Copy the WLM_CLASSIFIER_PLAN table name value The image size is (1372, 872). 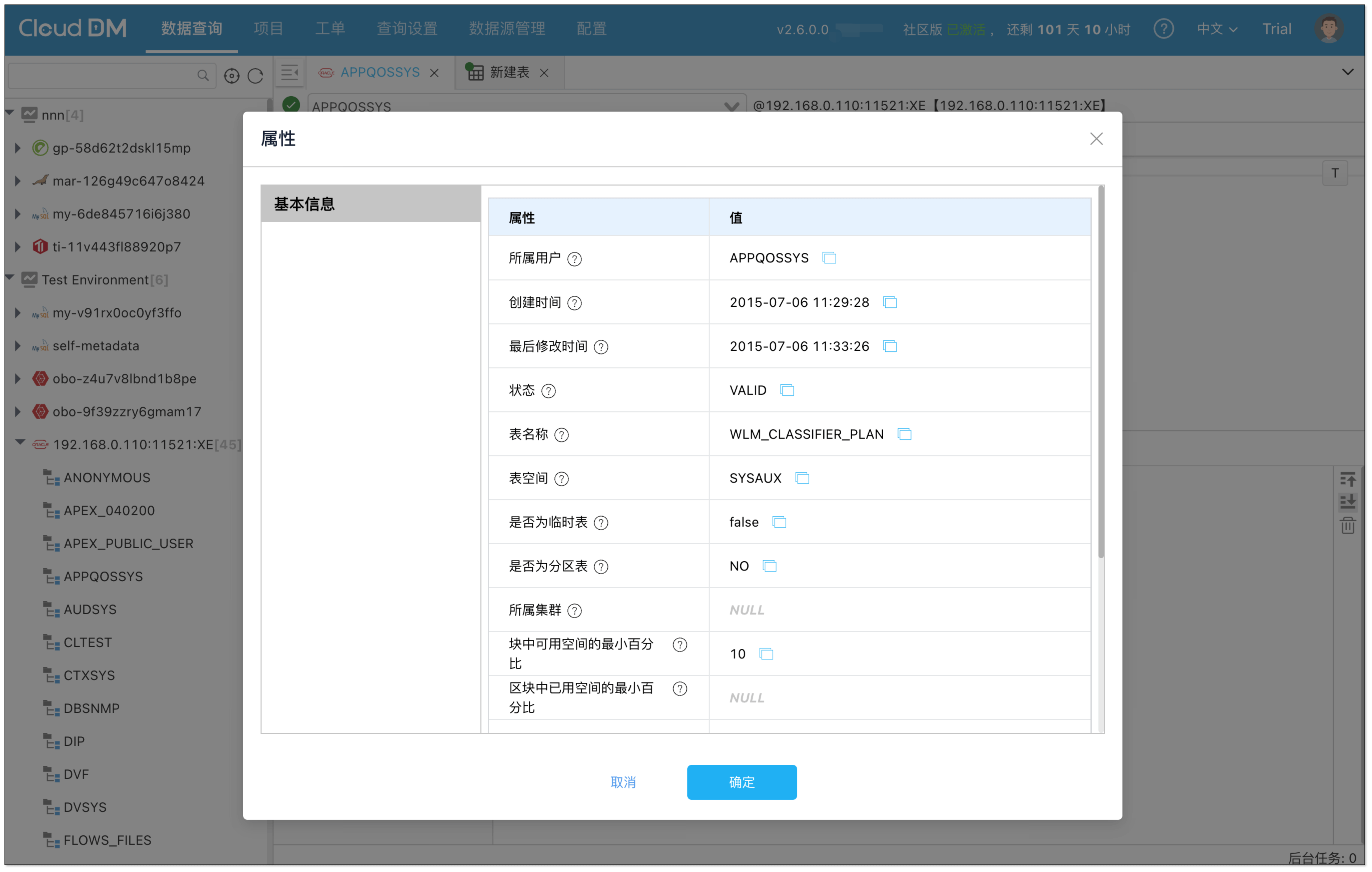point(904,434)
